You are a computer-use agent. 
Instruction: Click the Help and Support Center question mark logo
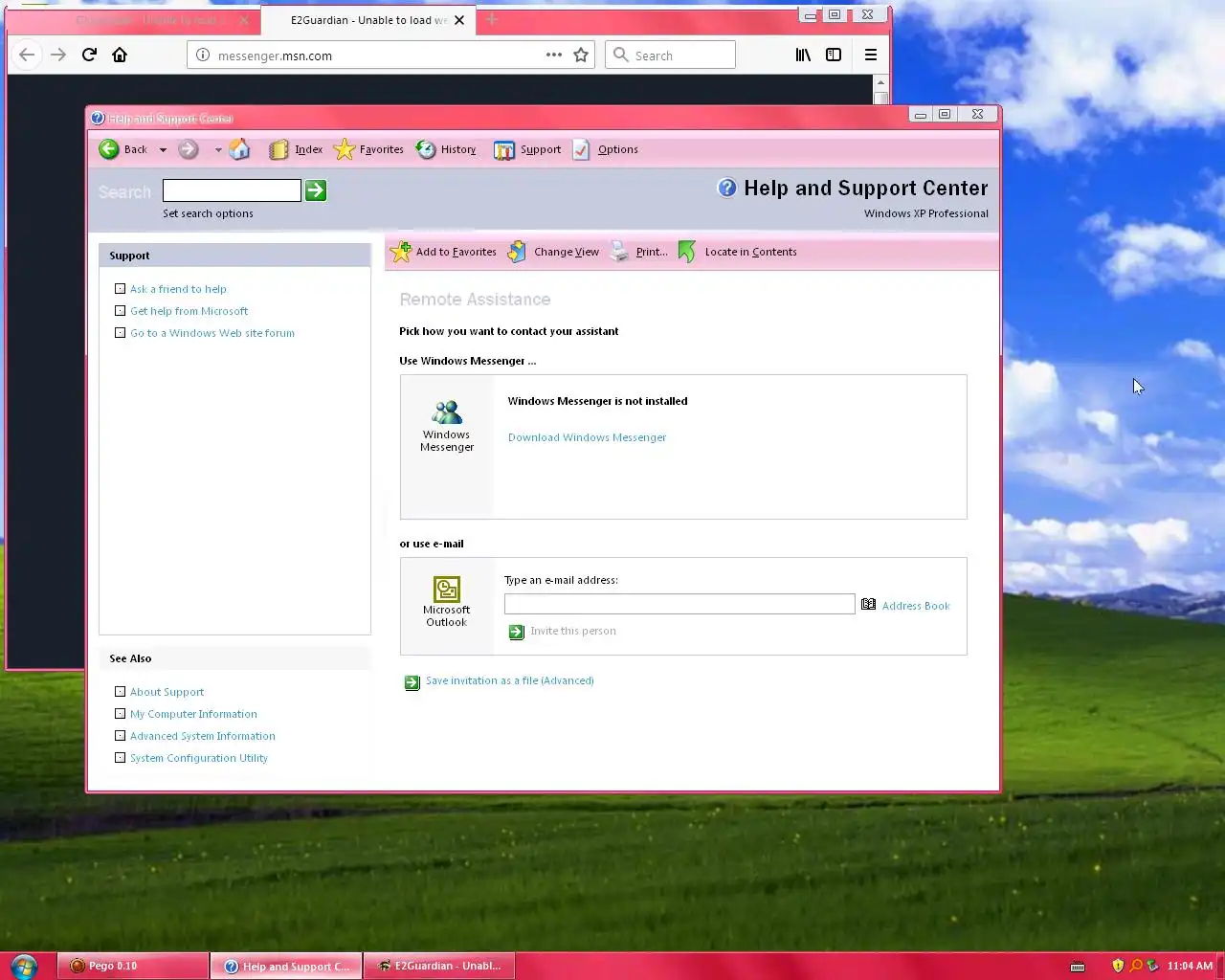click(x=727, y=188)
